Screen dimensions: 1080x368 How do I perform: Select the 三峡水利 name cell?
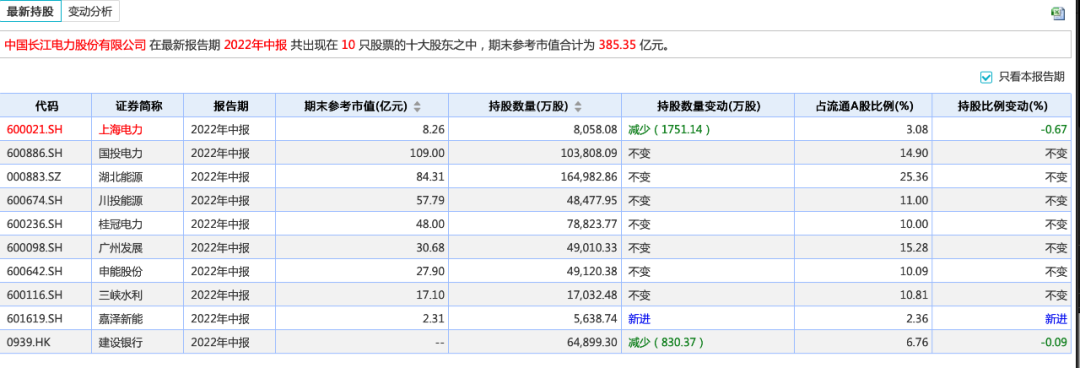coord(138,295)
